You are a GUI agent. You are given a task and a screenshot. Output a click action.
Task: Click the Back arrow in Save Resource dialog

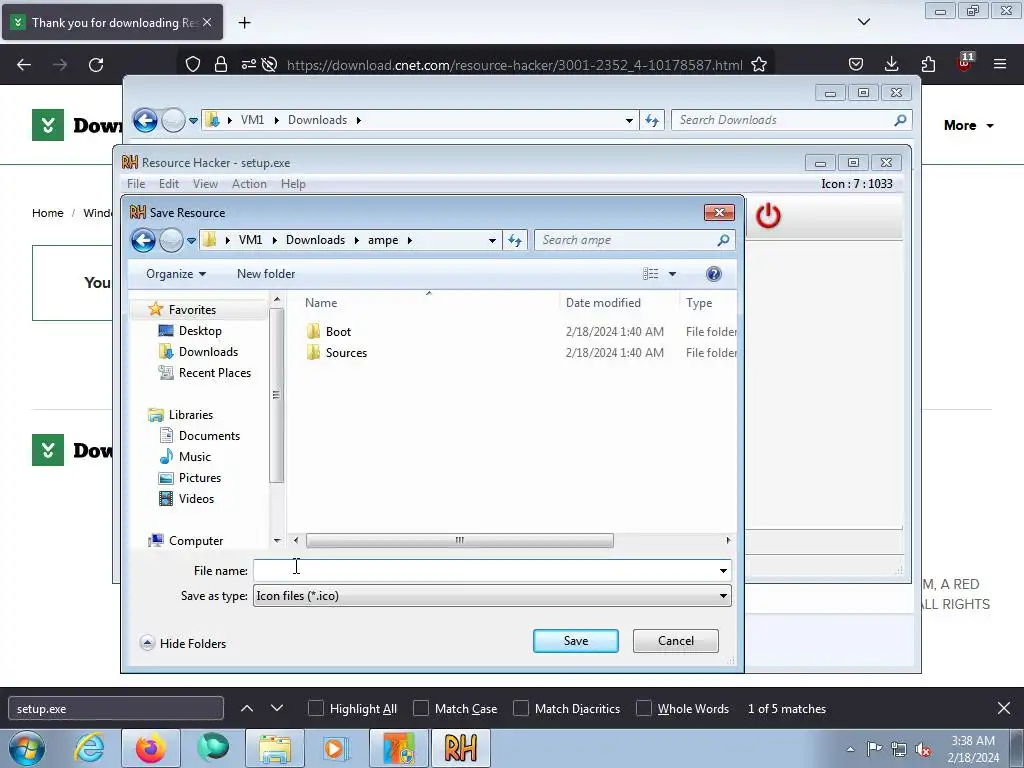click(143, 240)
